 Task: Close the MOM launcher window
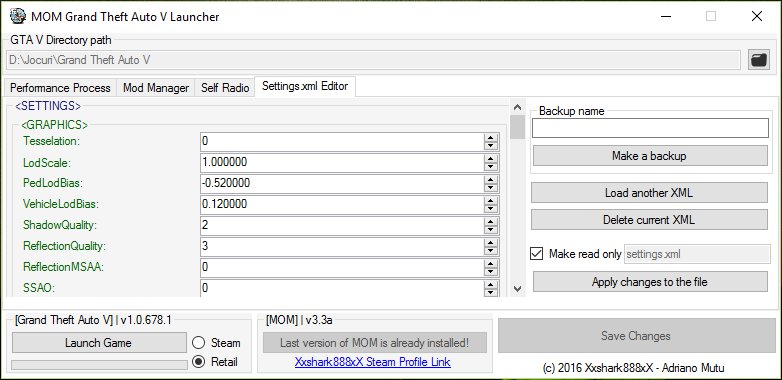pos(757,16)
